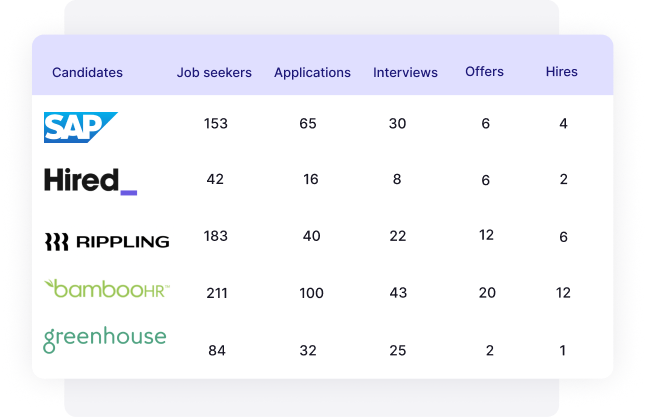This screenshot has width=646, height=417.
Task: Click the Interviews column header
Action: (405, 73)
